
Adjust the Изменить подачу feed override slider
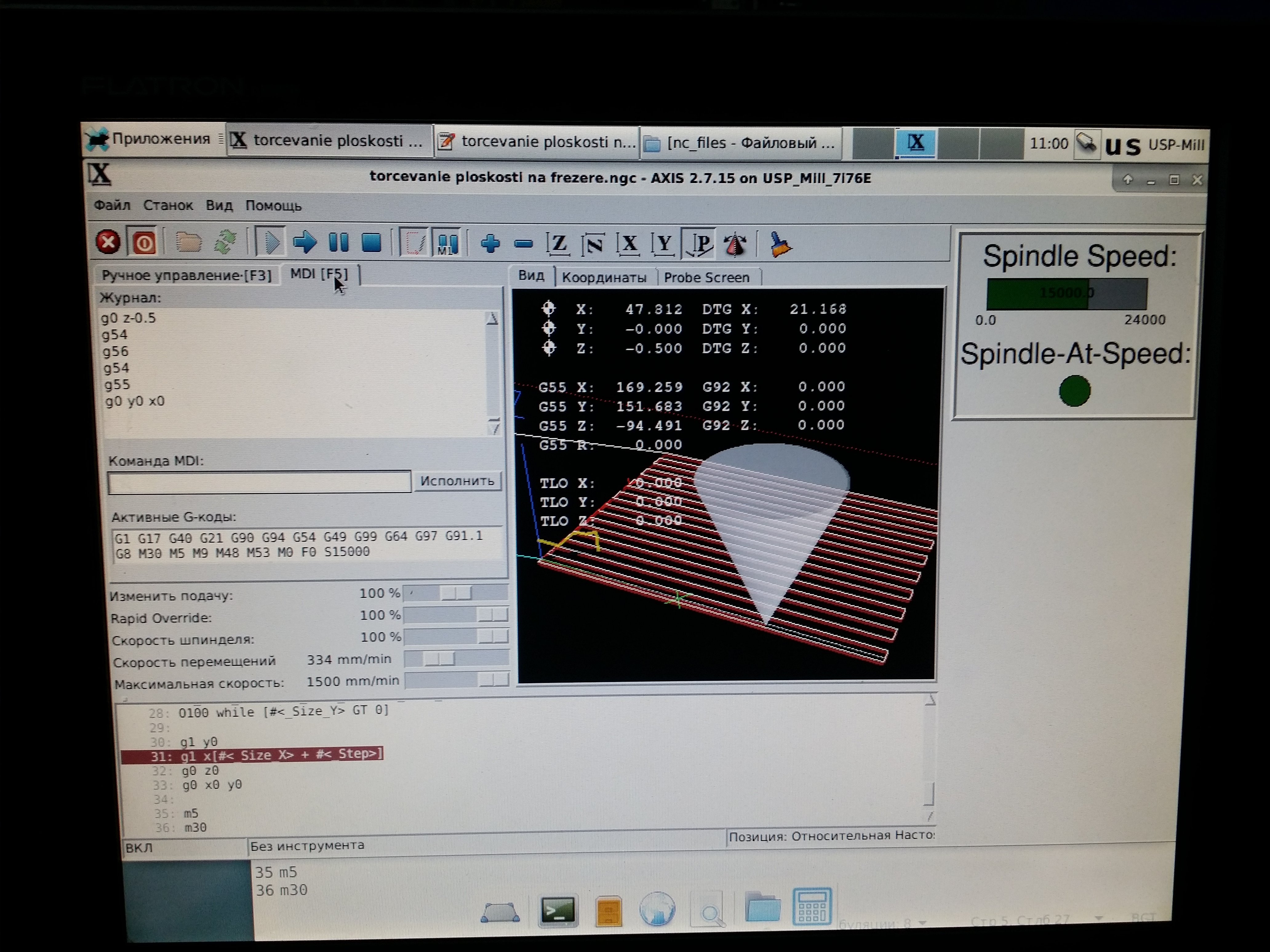(x=457, y=593)
